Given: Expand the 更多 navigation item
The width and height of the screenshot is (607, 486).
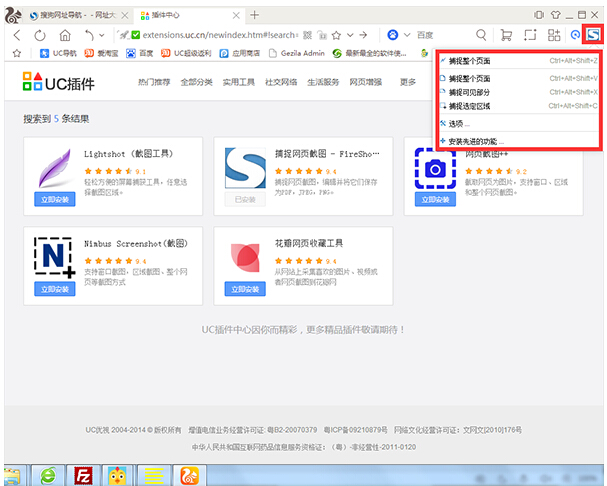Looking at the screenshot, I should tap(408, 82).
